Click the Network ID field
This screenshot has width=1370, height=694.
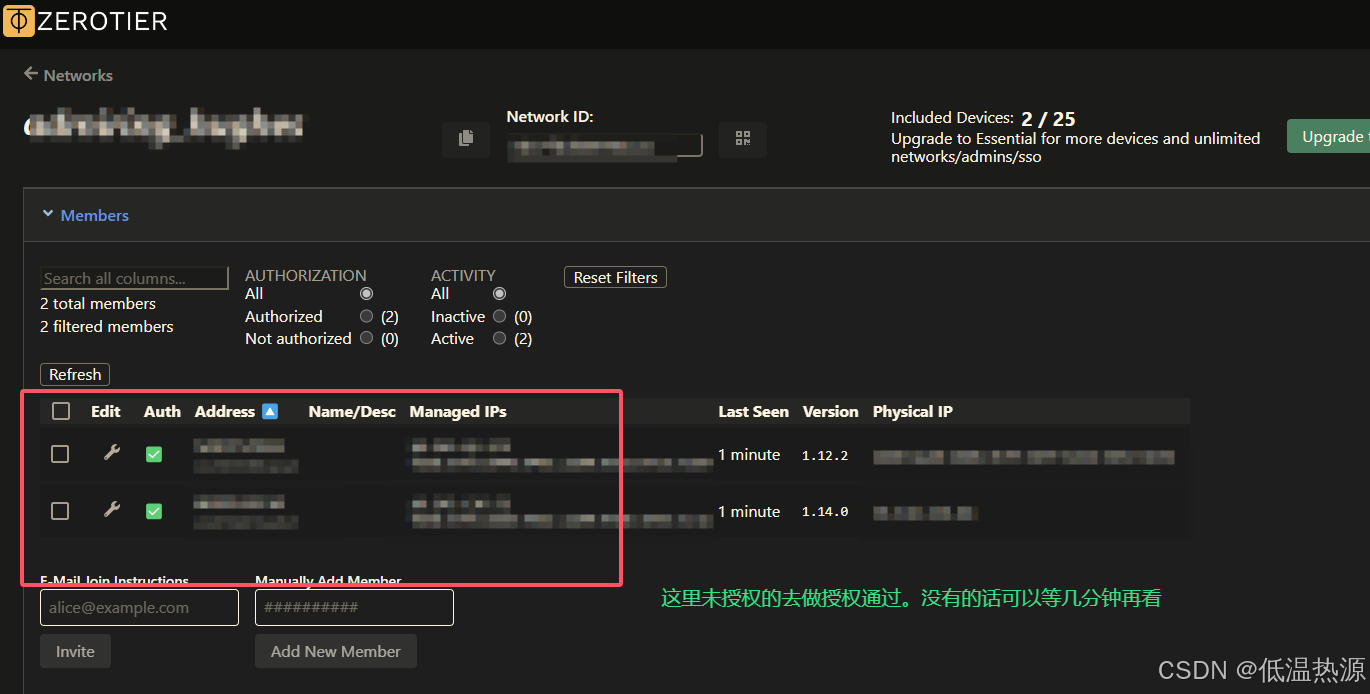[x=604, y=146]
